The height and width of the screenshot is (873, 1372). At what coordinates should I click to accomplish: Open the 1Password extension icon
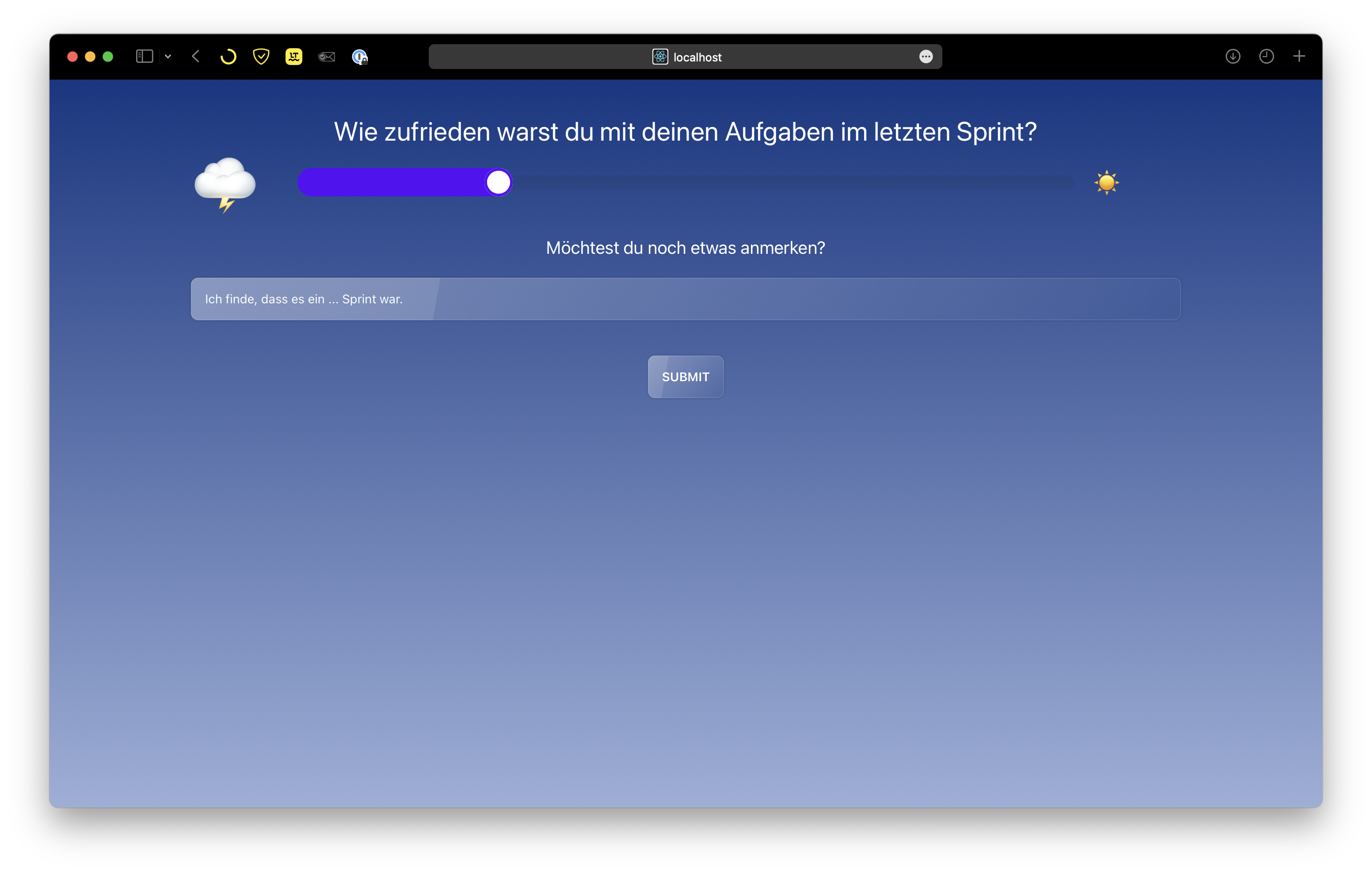pyautogui.click(x=359, y=57)
